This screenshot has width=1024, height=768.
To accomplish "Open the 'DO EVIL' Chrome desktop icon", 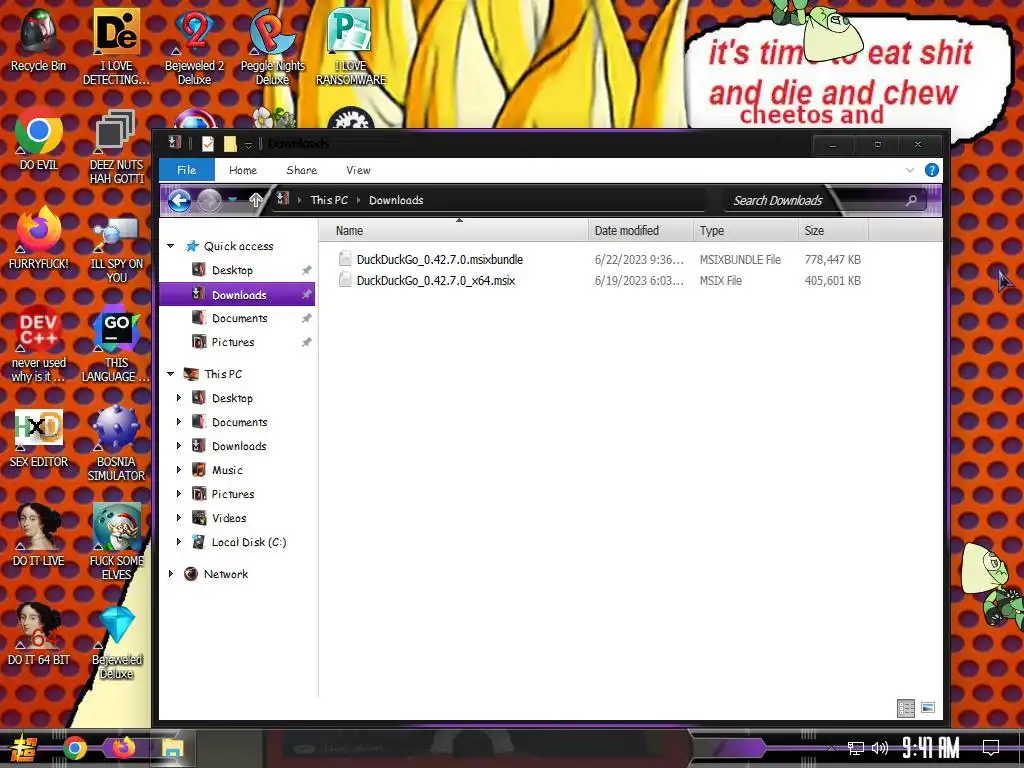I will coord(38,139).
